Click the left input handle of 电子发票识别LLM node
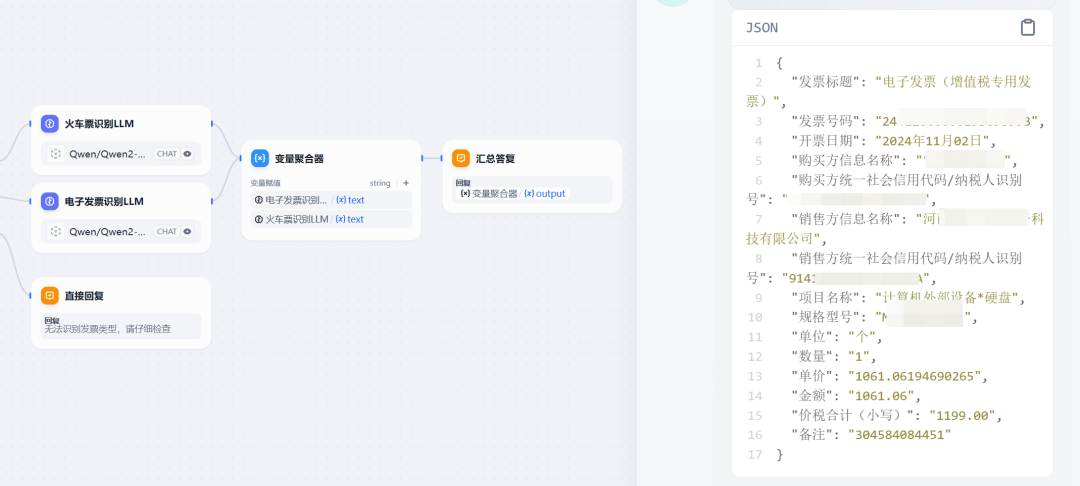 coord(30,202)
